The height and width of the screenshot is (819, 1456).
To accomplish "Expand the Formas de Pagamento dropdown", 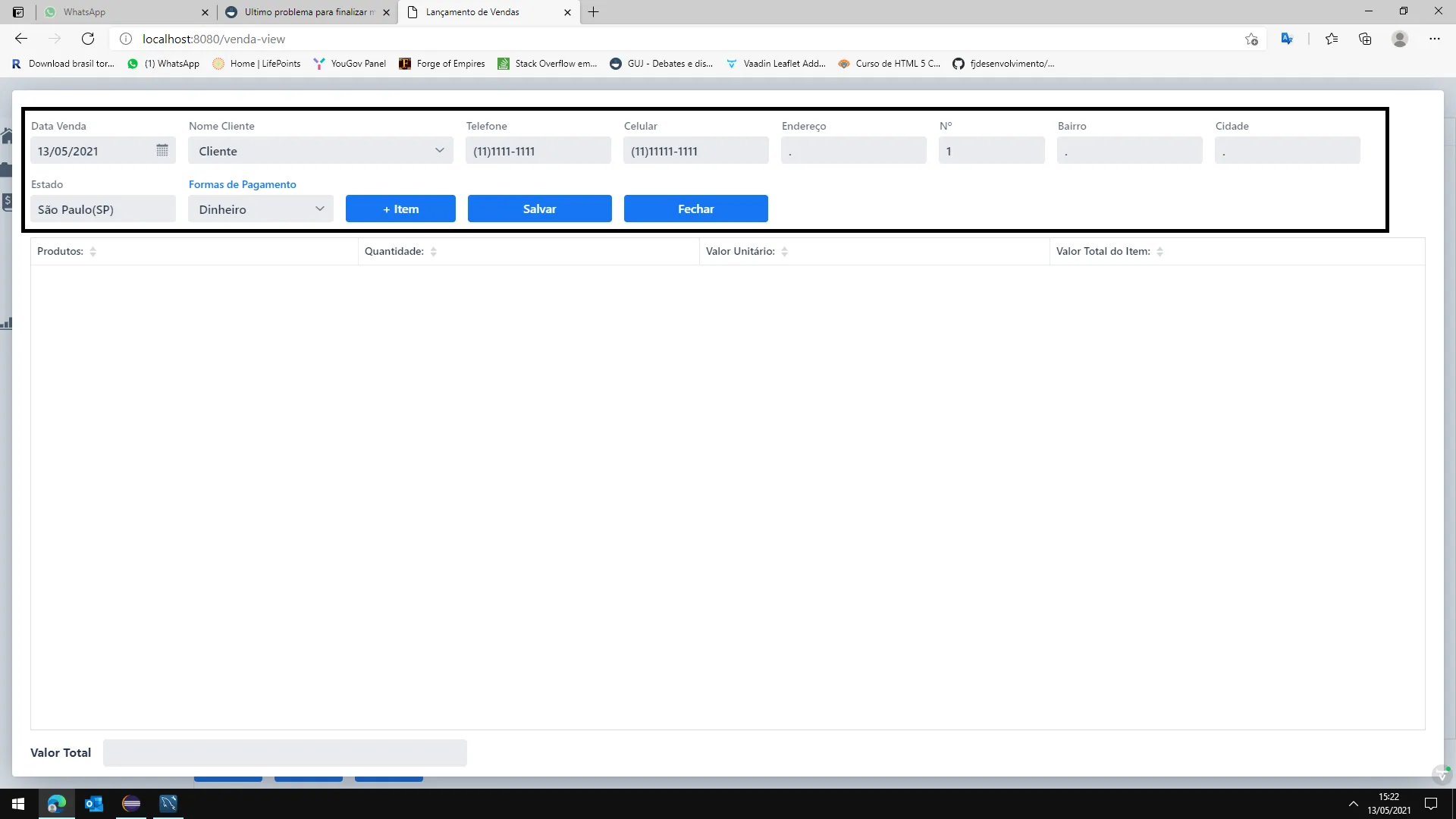I will pyautogui.click(x=319, y=209).
